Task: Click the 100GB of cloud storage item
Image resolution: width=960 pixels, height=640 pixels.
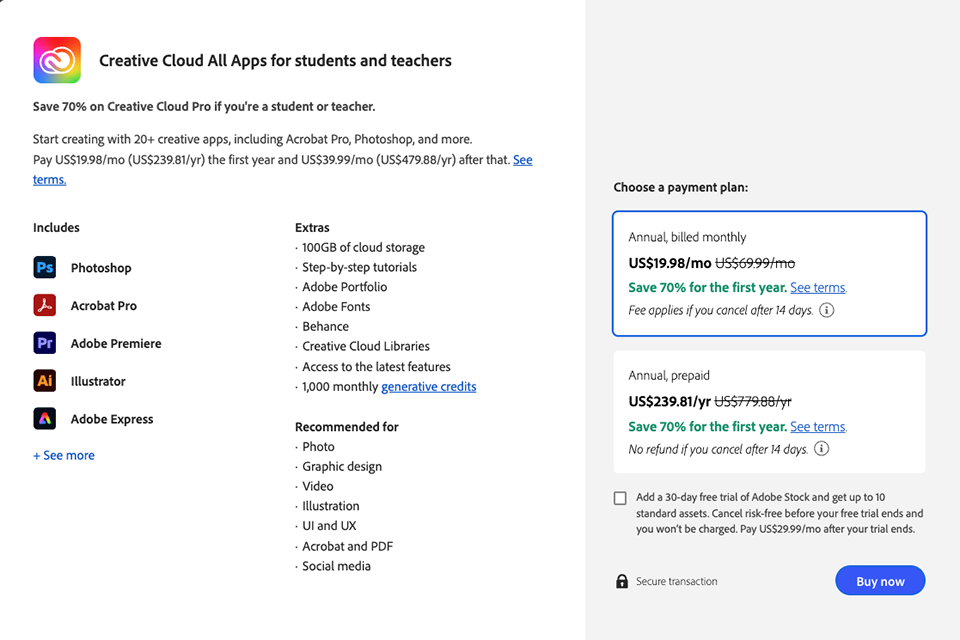Action: tap(363, 247)
